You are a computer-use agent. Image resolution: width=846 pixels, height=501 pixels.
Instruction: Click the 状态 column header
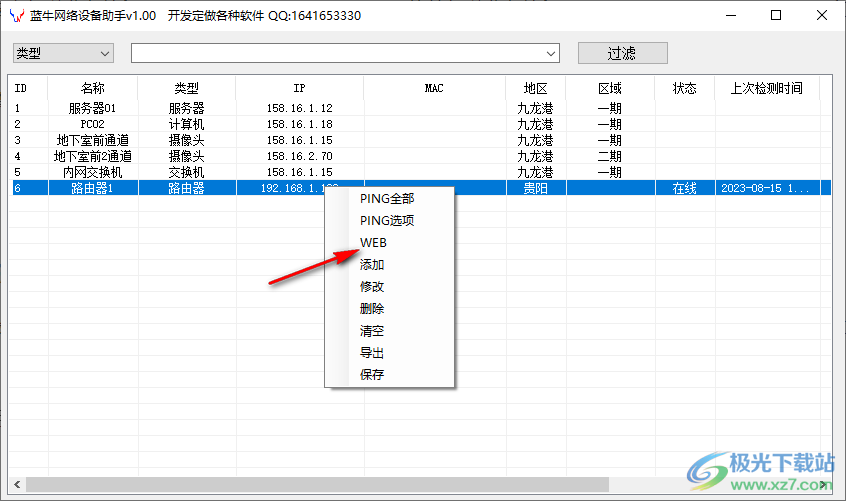click(x=684, y=88)
